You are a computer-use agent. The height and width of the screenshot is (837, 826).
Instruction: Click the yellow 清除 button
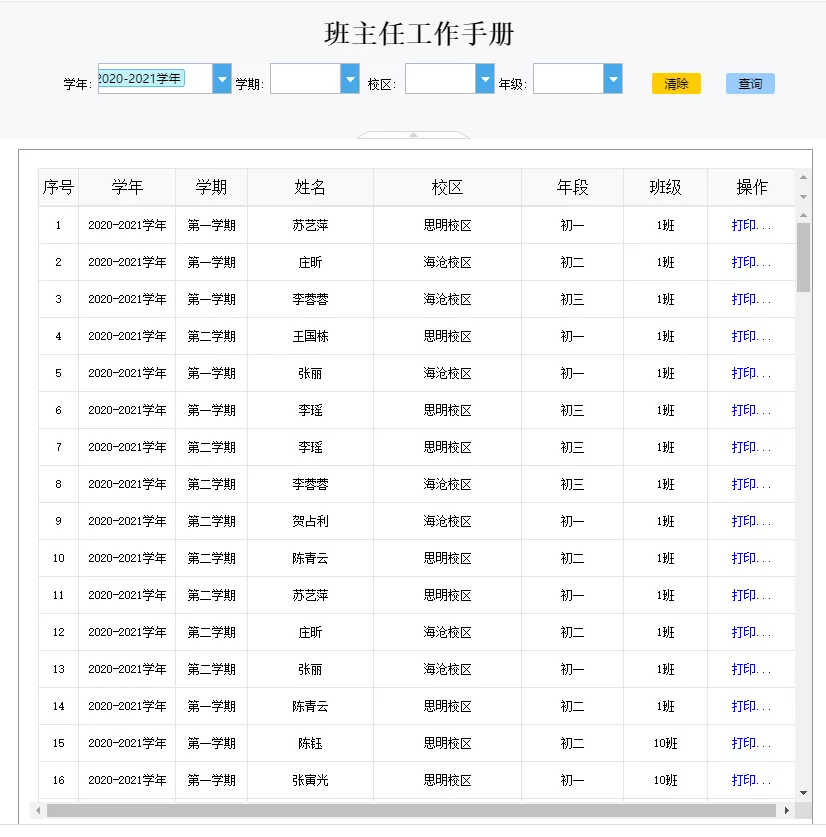click(676, 84)
